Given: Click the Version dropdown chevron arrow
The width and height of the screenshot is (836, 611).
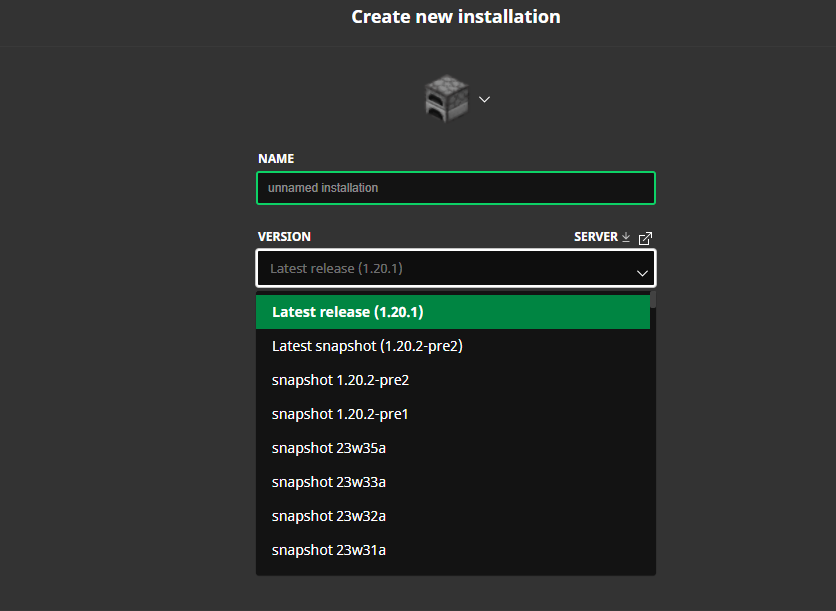Looking at the screenshot, I should [642, 273].
